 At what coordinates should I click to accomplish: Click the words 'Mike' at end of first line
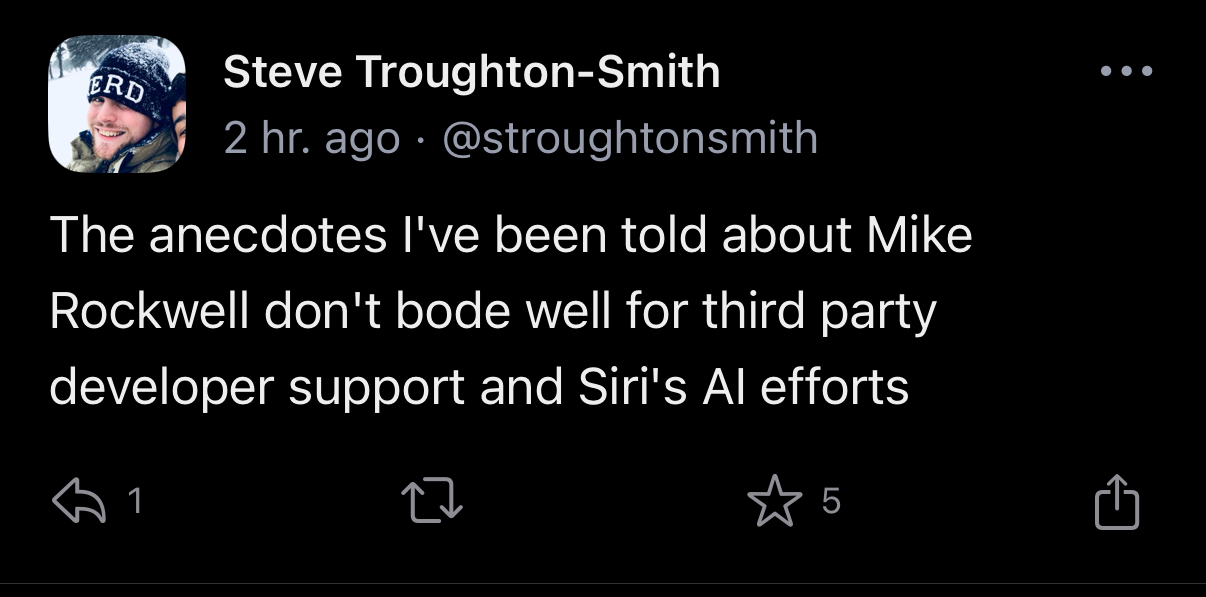[x=919, y=236]
